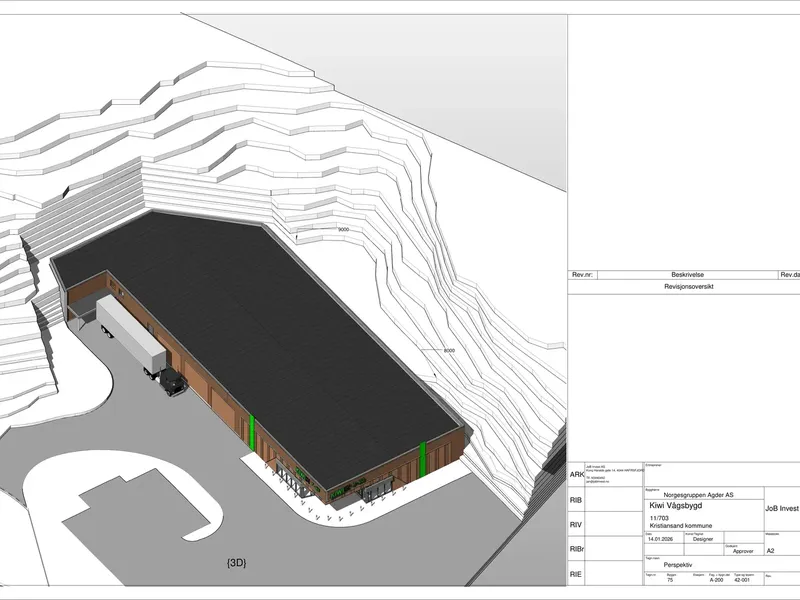The height and width of the screenshot is (600, 800).
Task: Select the client name "Norgesgruppen Agder AS"
Action: 698,495
